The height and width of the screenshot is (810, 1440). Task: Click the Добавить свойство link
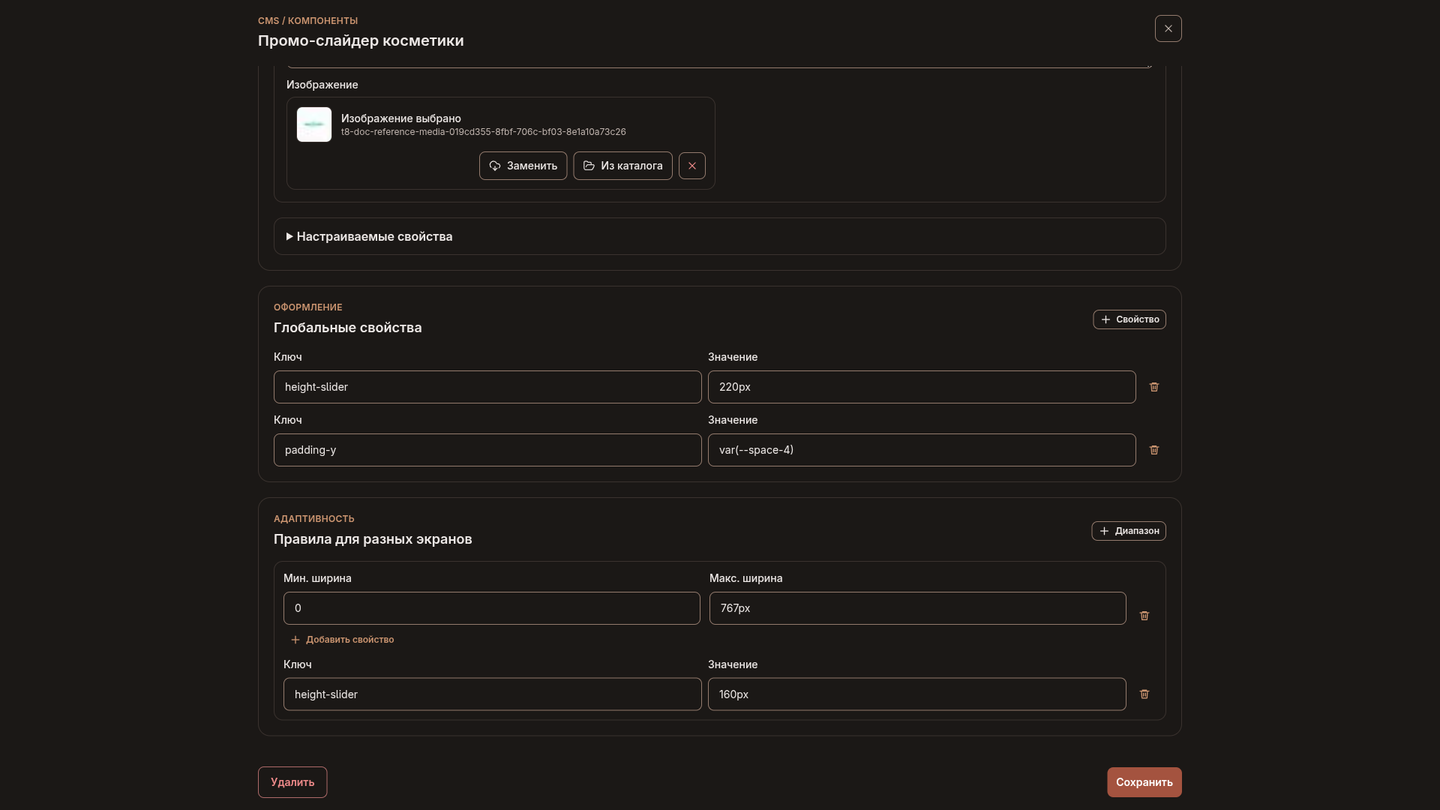click(x=342, y=640)
